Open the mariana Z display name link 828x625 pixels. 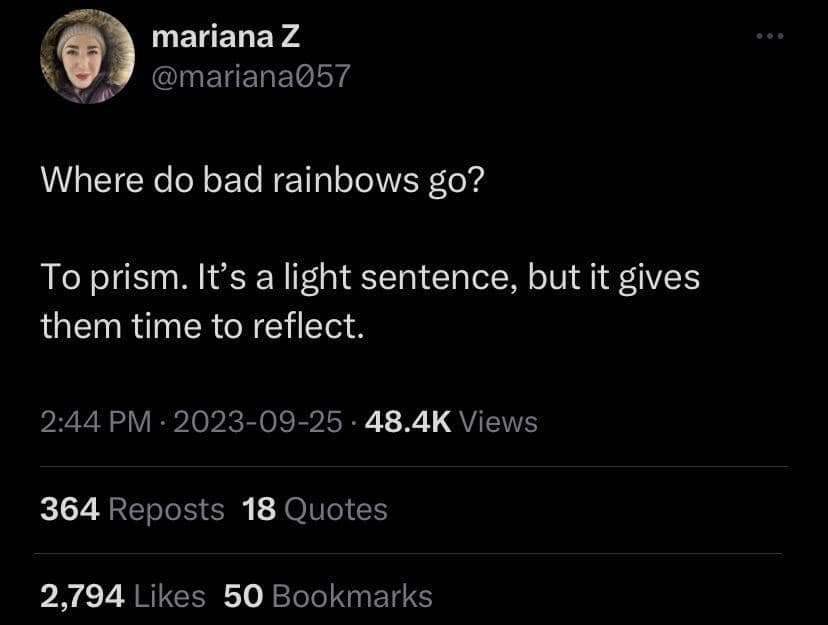(225, 38)
